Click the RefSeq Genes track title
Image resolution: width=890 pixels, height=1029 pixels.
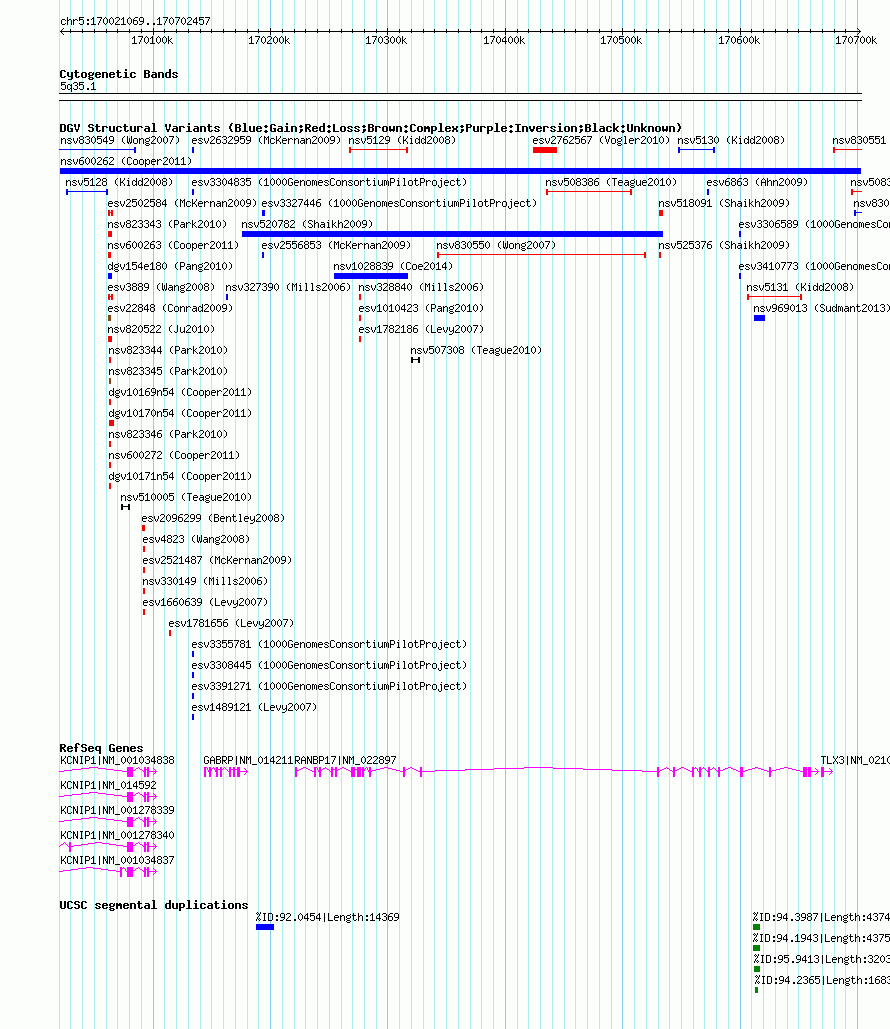click(x=101, y=748)
